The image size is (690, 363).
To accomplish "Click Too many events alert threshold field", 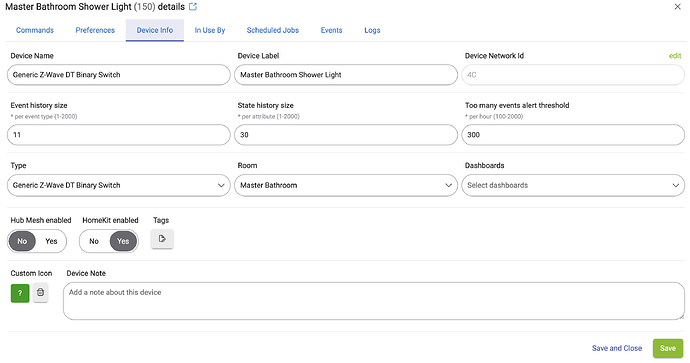I will [573, 135].
